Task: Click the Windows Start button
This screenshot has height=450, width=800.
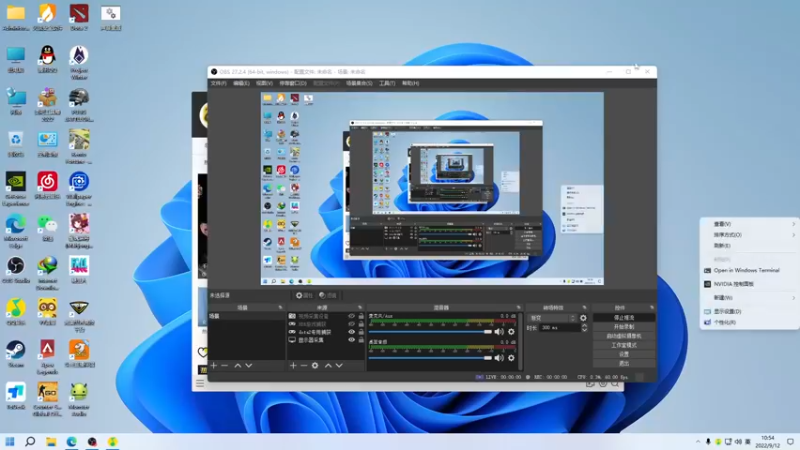Action: point(10,441)
